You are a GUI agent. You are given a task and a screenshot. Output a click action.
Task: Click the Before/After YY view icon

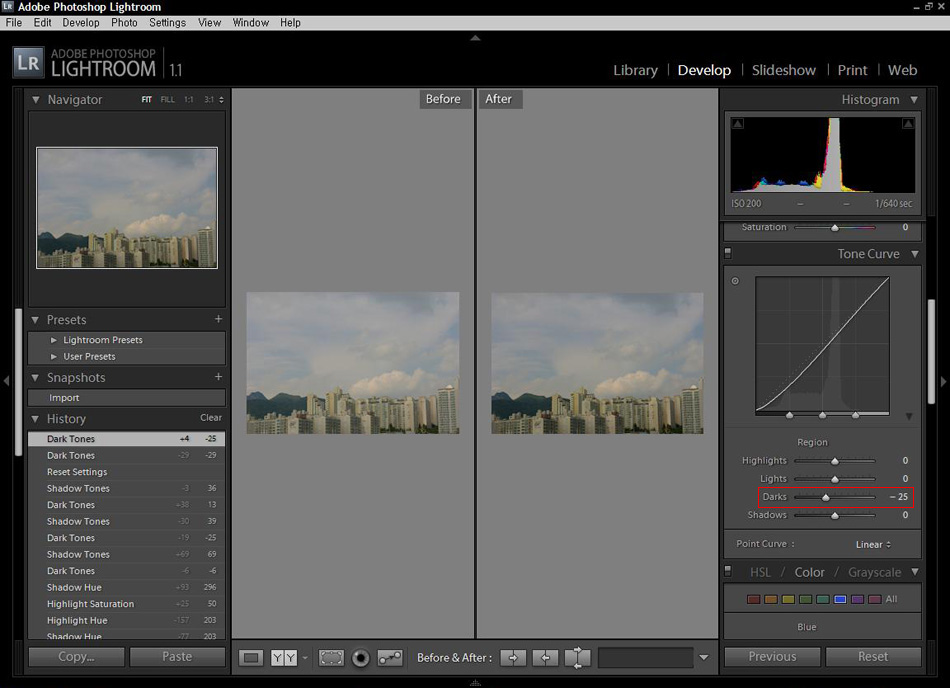coord(284,657)
